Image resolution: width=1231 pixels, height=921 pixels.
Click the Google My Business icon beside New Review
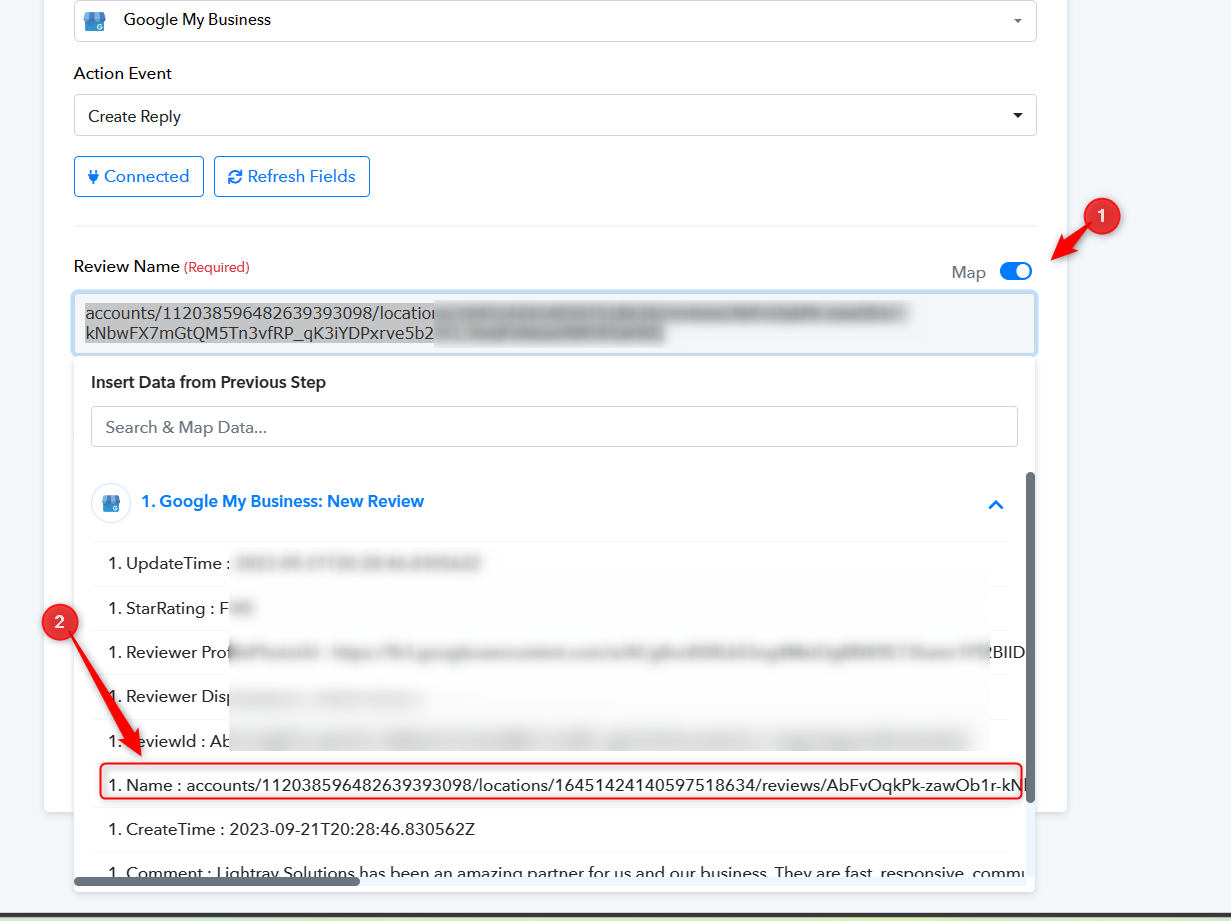[x=111, y=502]
